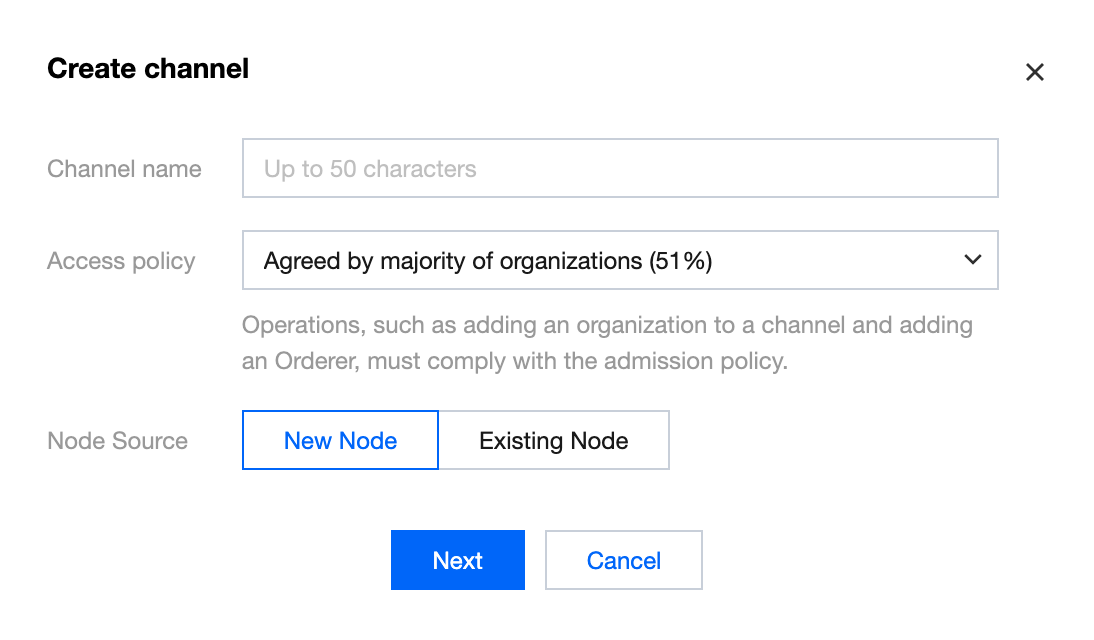Click the Access policy label

pyautogui.click(x=121, y=261)
